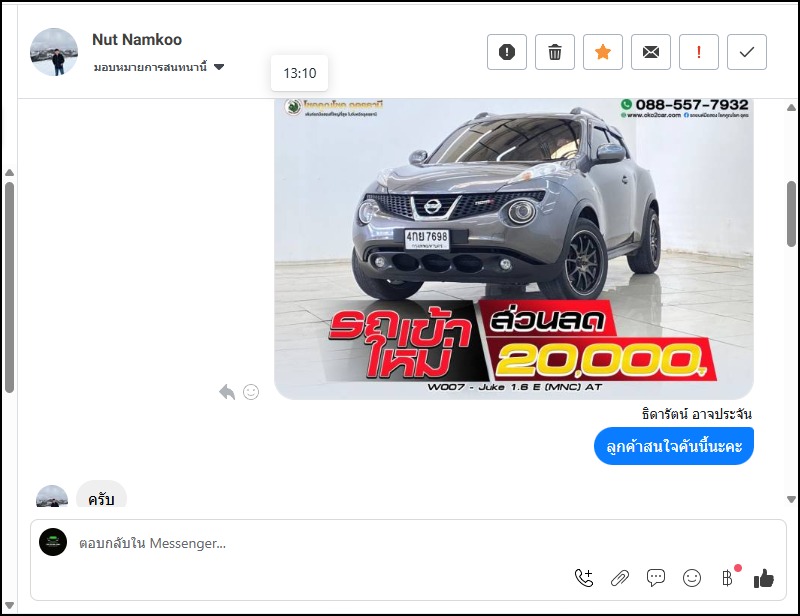
Task: Click left panel scrollbar up arrow
Action: tap(9, 173)
